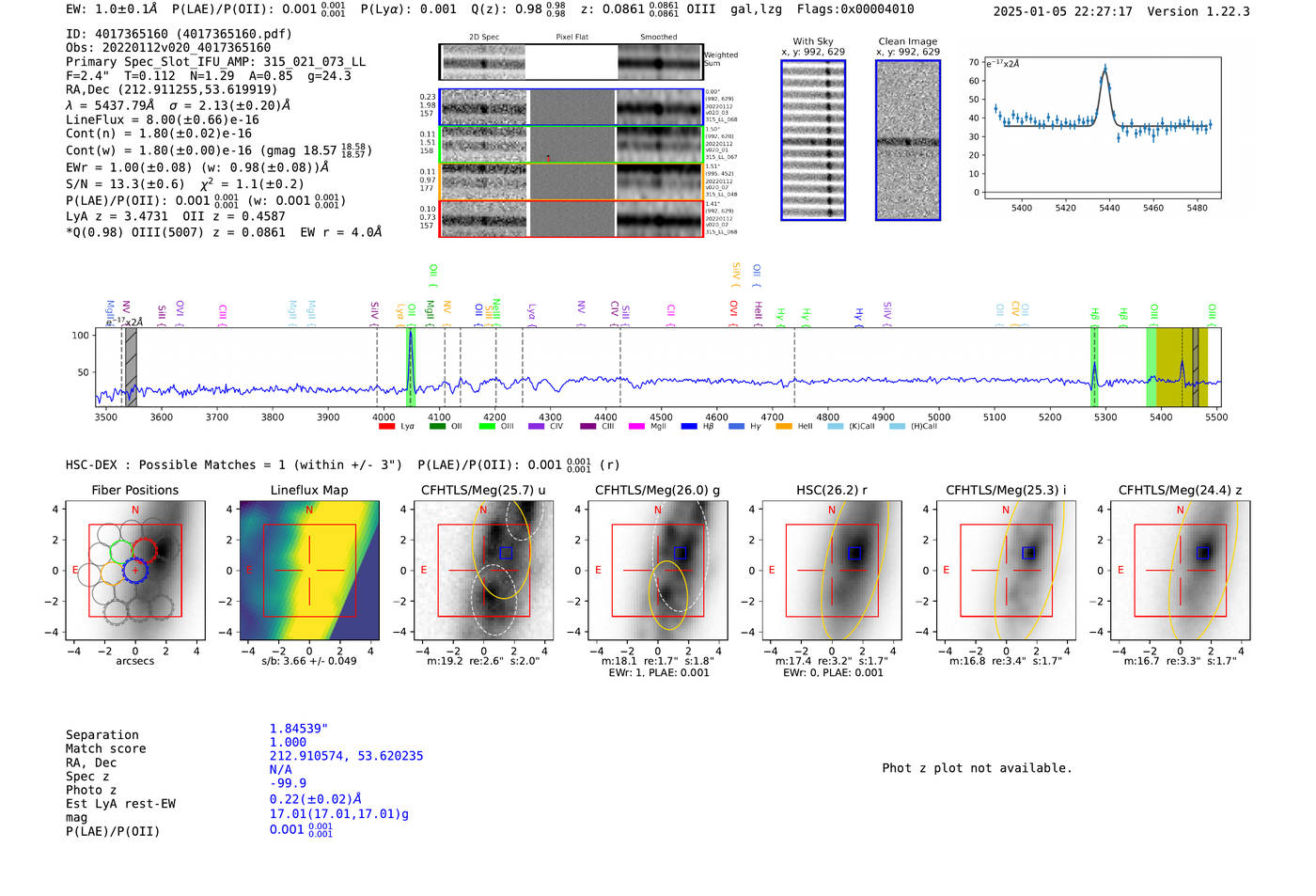Click the Weighted Sum 2D spectrum row

pyautogui.click(x=572, y=62)
